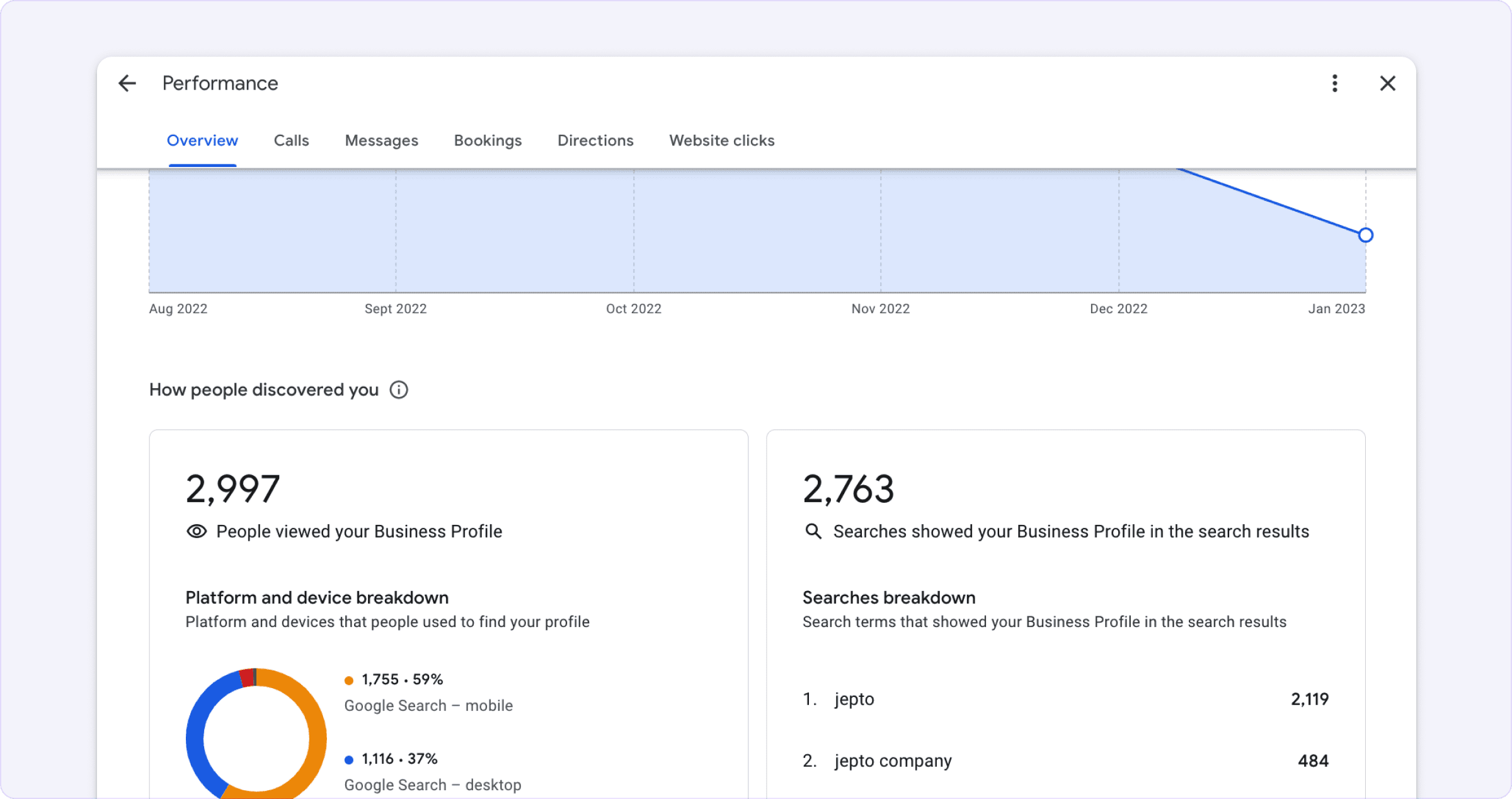Open the three-dot more options menu
Viewport: 1512px width, 799px height.
point(1334,83)
